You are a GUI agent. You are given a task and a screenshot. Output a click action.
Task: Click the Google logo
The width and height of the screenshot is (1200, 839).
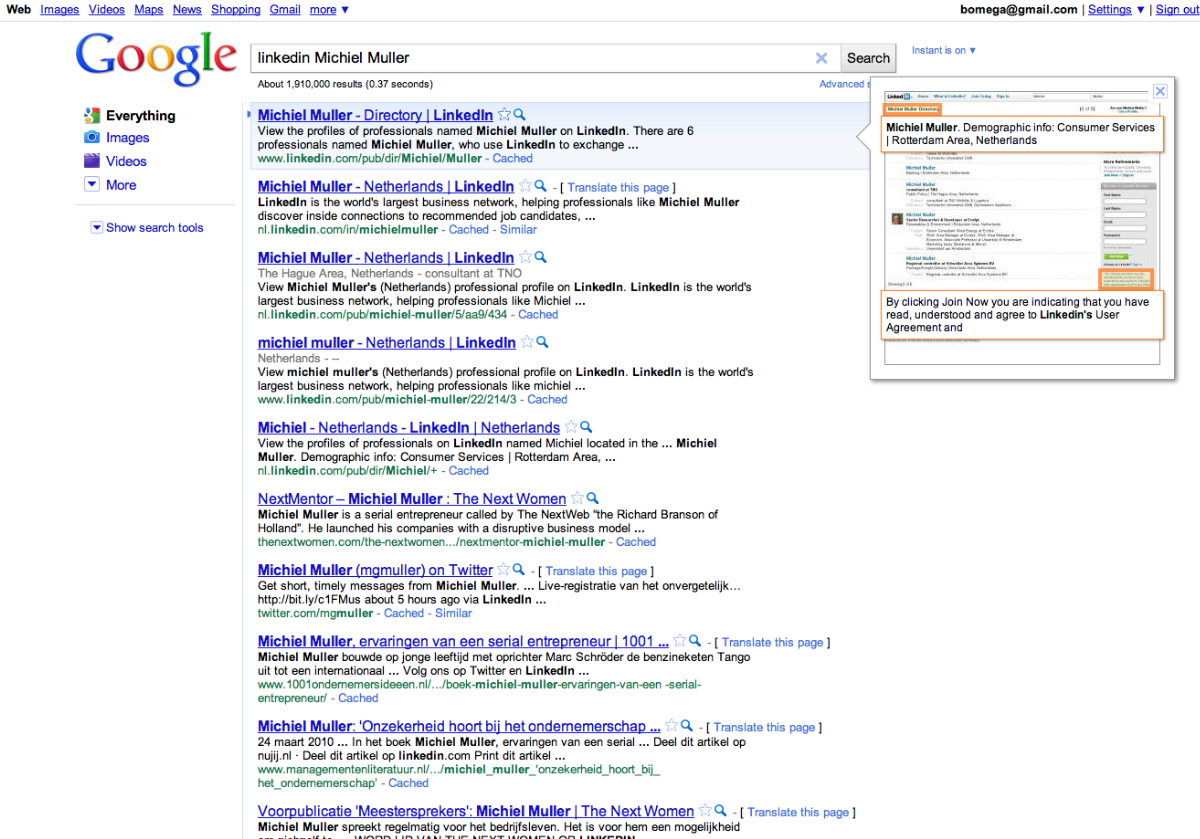click(156, 60)
